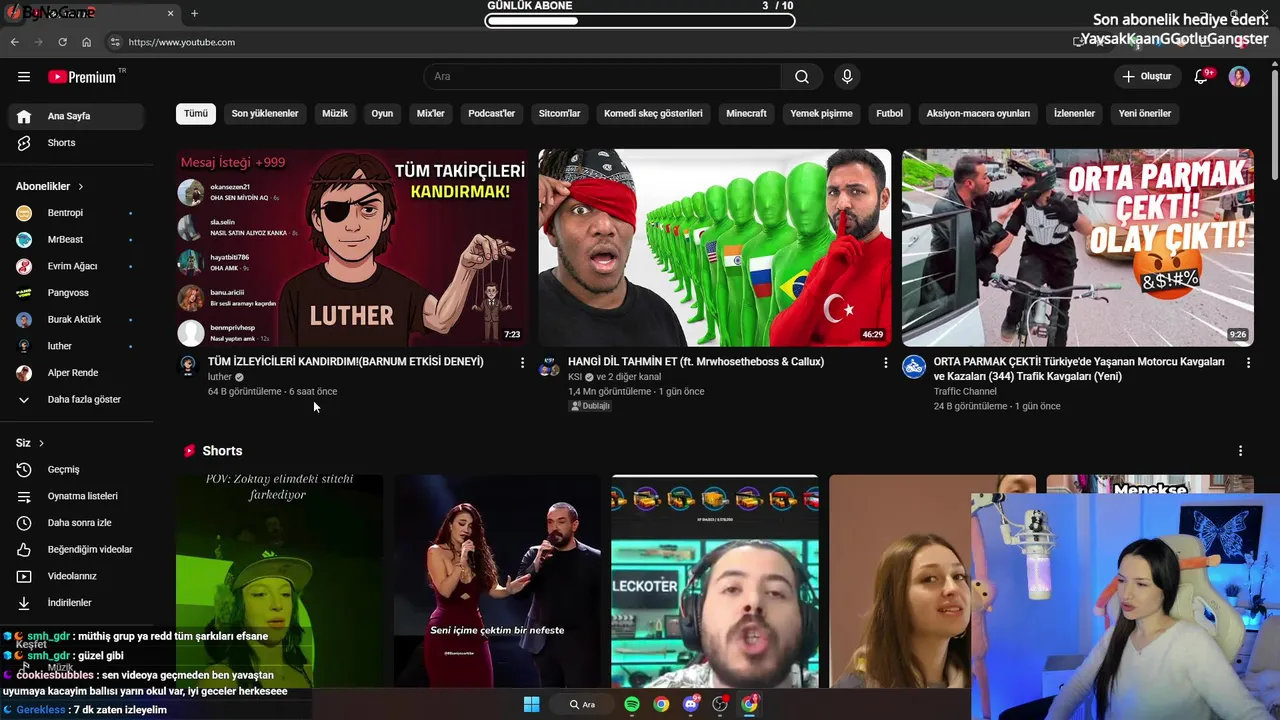The height and width of the screenshot is (720, 1280).
Task: Click Traffic Channel name link
Action: [965, 392]
